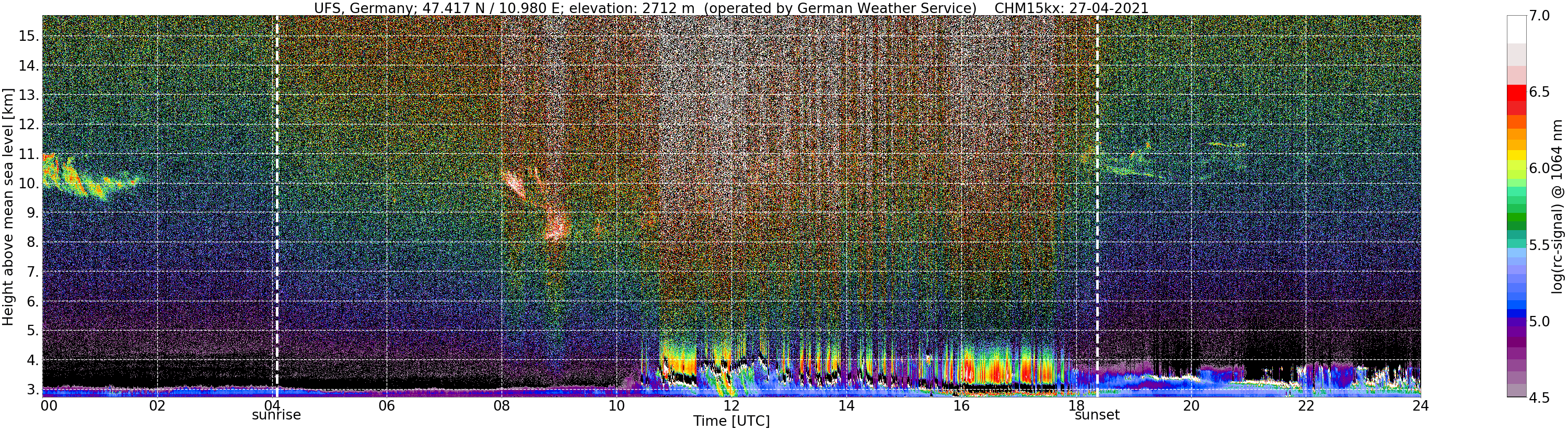The image size is (1568, 431).
Task: Click the '6.' height tick label
Action: 33,301
